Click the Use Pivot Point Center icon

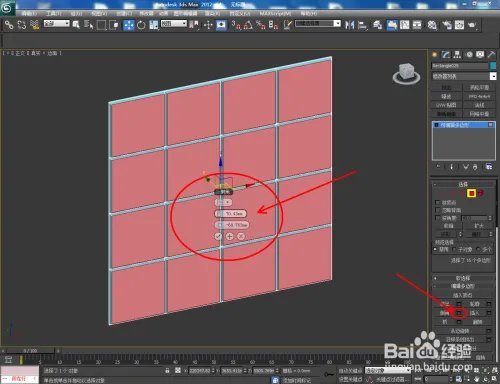[x=194, y=25]
